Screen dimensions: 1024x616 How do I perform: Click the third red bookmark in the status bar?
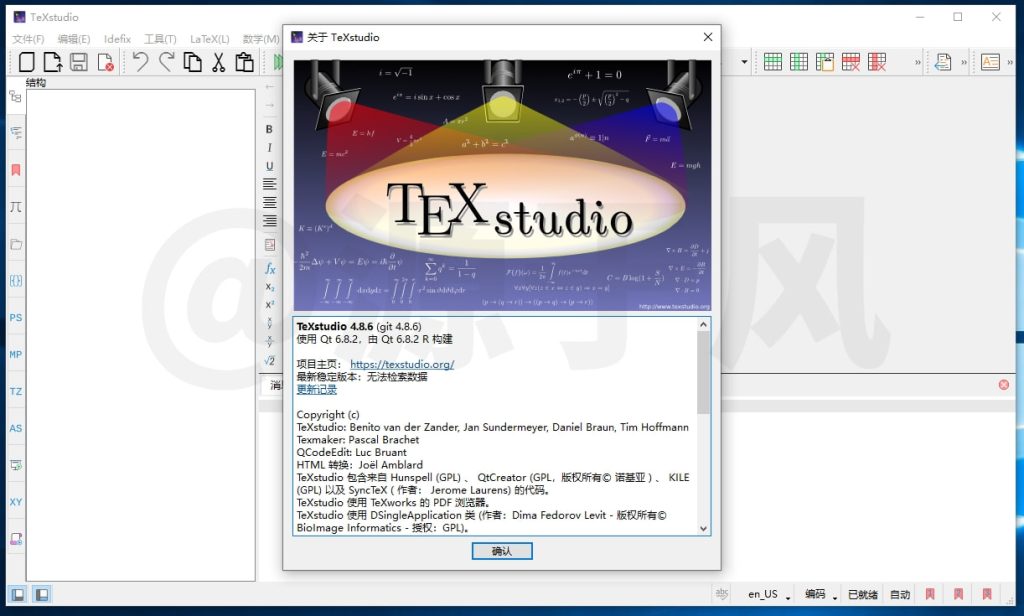(987, 594)
